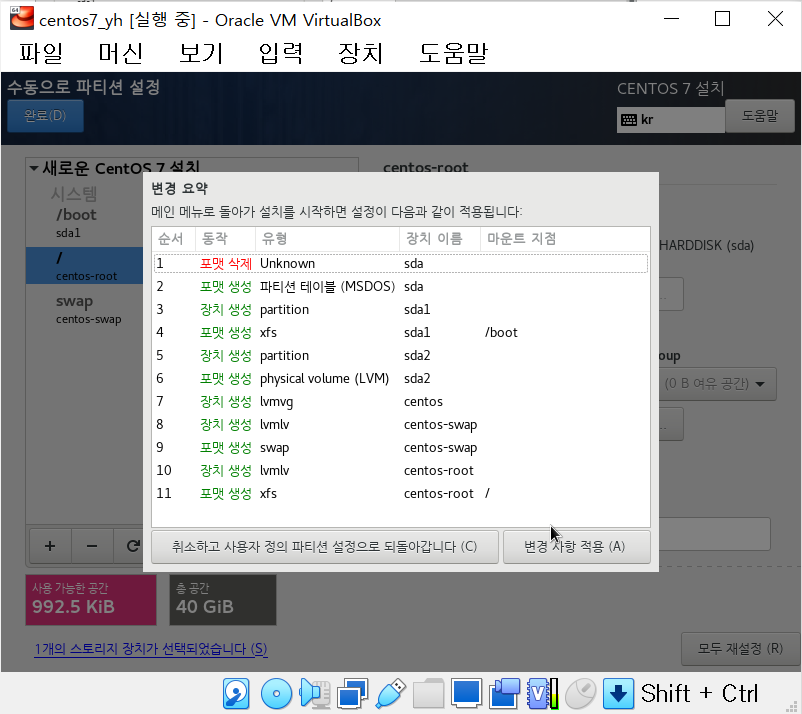This screenshot has width=802, height=714.
Task: Open the 도움말 menu in menu bar
Action: pos(453,53)
